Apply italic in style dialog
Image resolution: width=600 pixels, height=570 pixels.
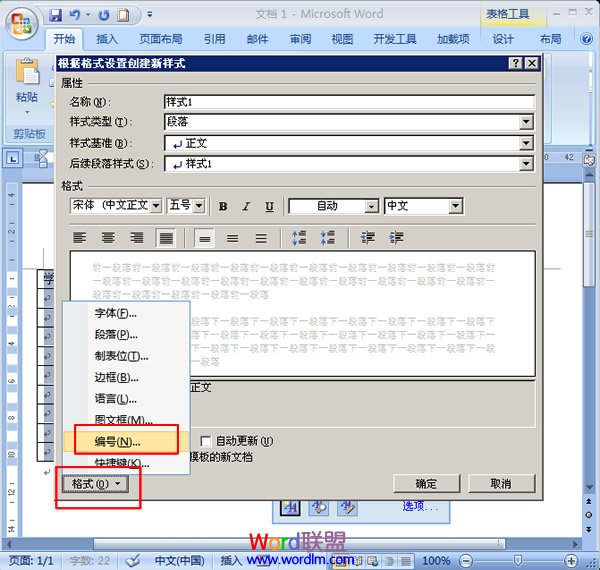point(246,207)
